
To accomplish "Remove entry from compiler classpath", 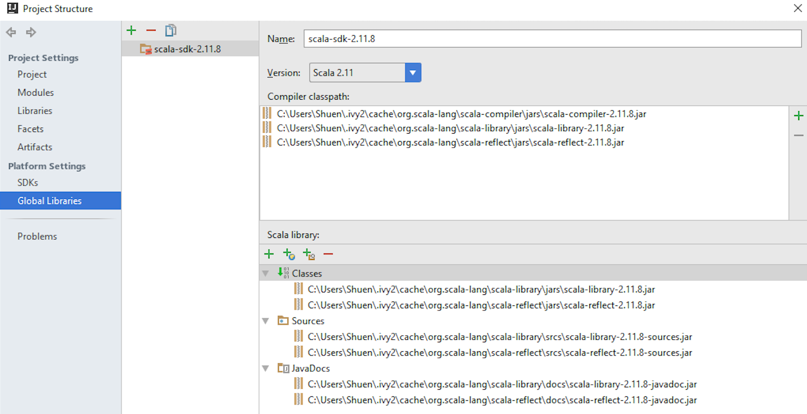I will pos(798,135).
